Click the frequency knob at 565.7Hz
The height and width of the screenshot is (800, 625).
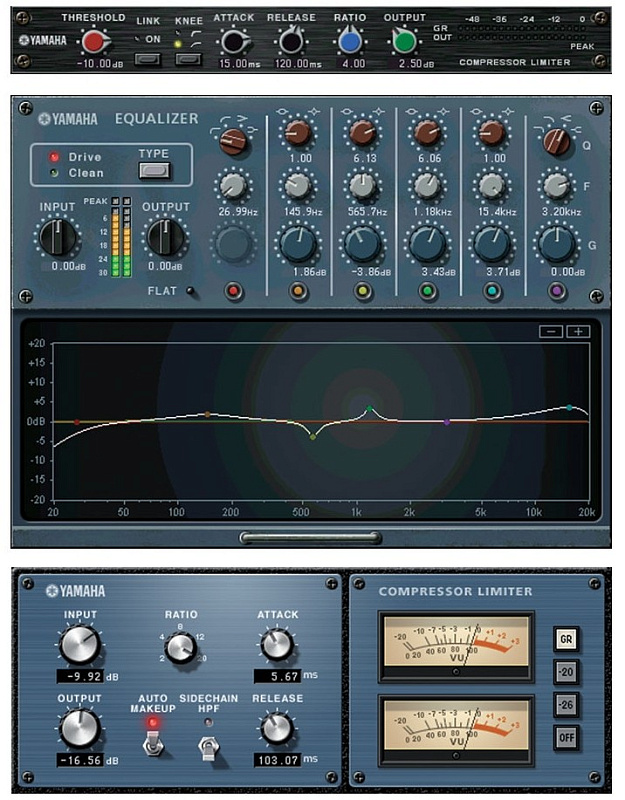click(363, 186)
